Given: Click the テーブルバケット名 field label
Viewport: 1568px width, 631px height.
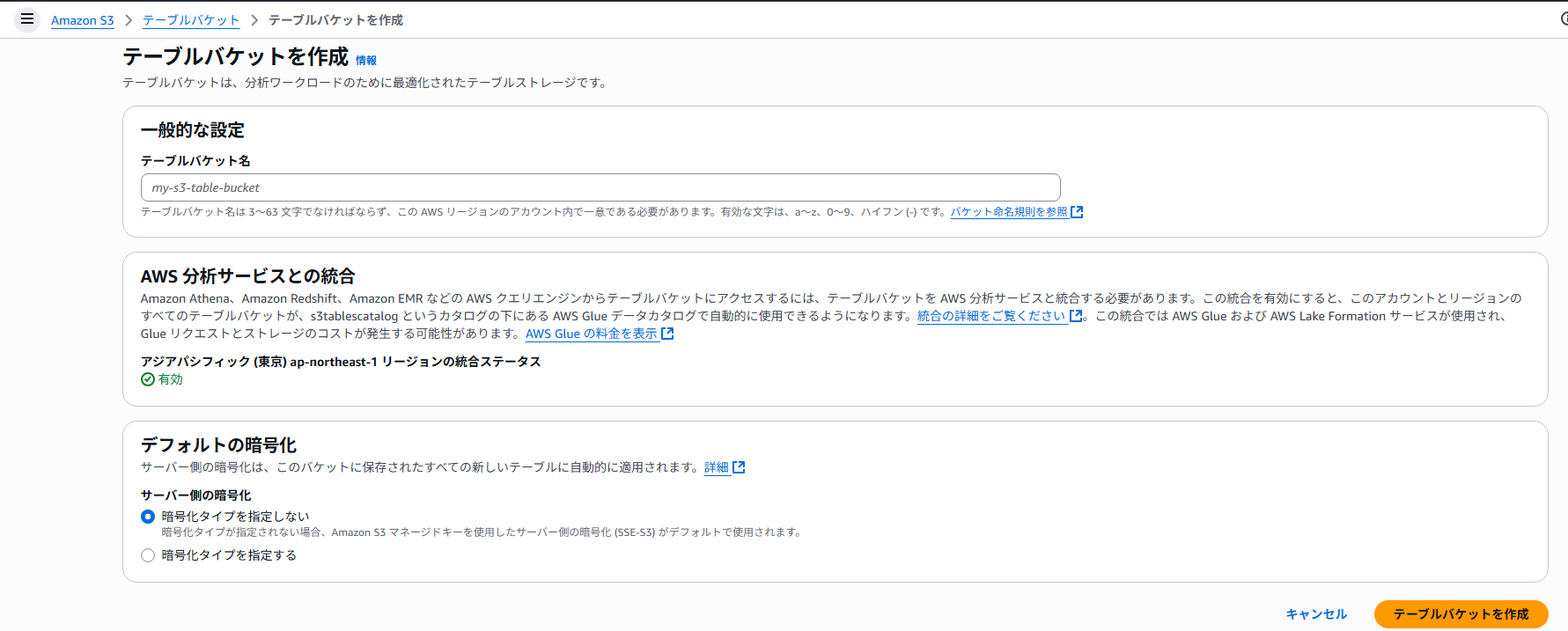Looking at the screenshot, I should (195, 161).
